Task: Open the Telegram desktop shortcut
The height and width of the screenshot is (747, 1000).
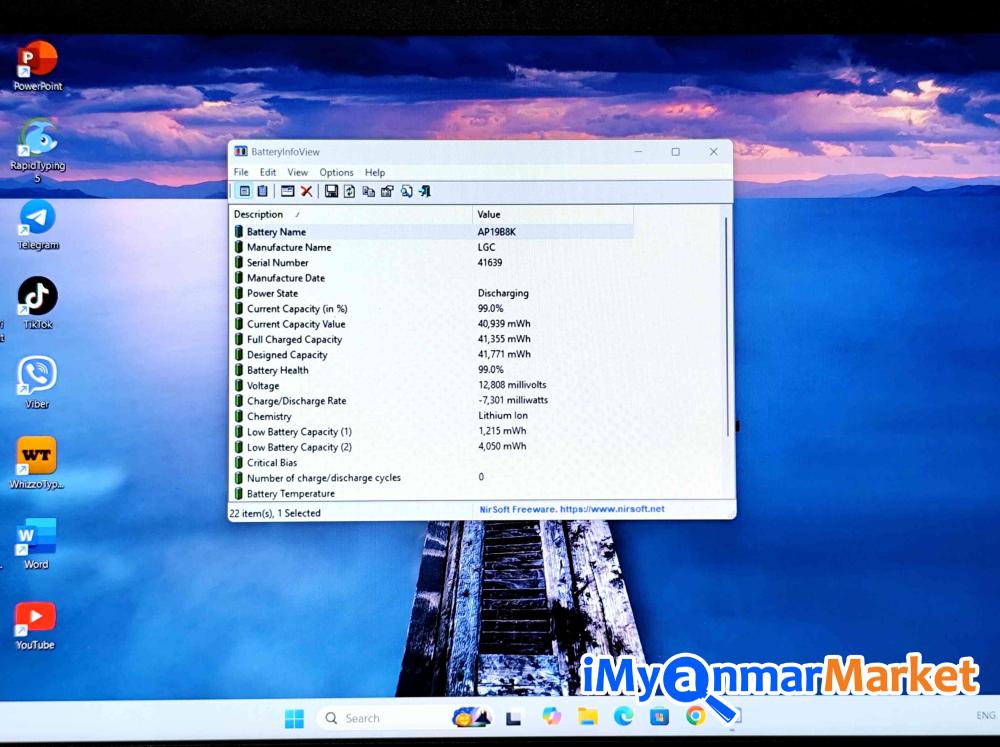Action: [38, 224]
